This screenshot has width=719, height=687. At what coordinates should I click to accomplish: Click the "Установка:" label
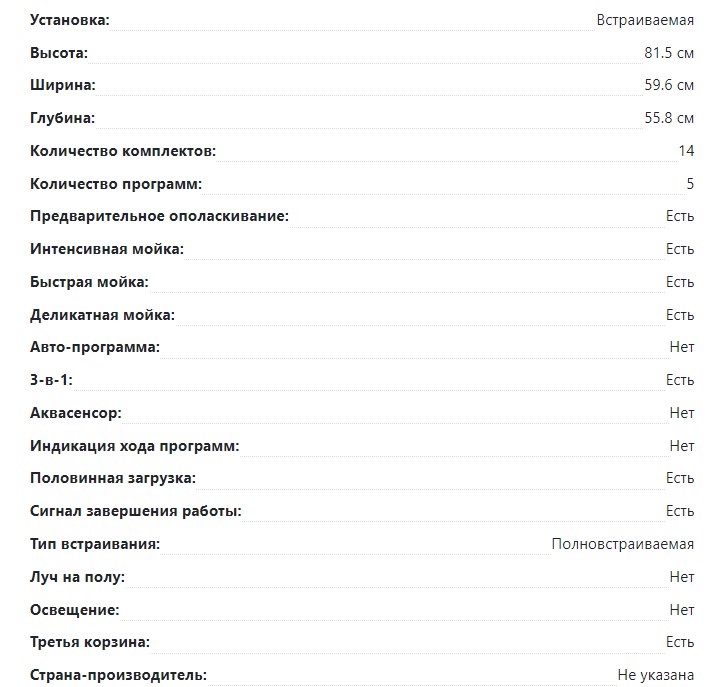click(x=70, y=20)
